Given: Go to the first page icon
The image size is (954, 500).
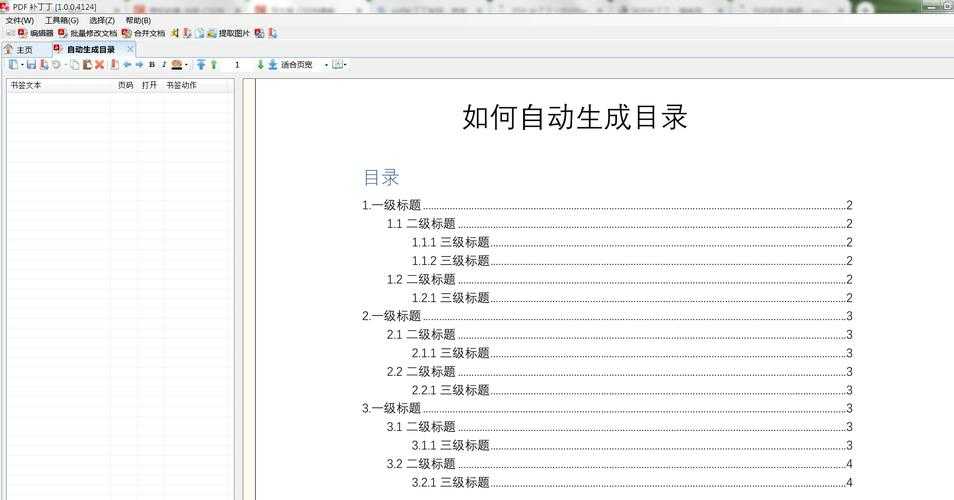Looking at the screenshot, I should pos(201,64).
